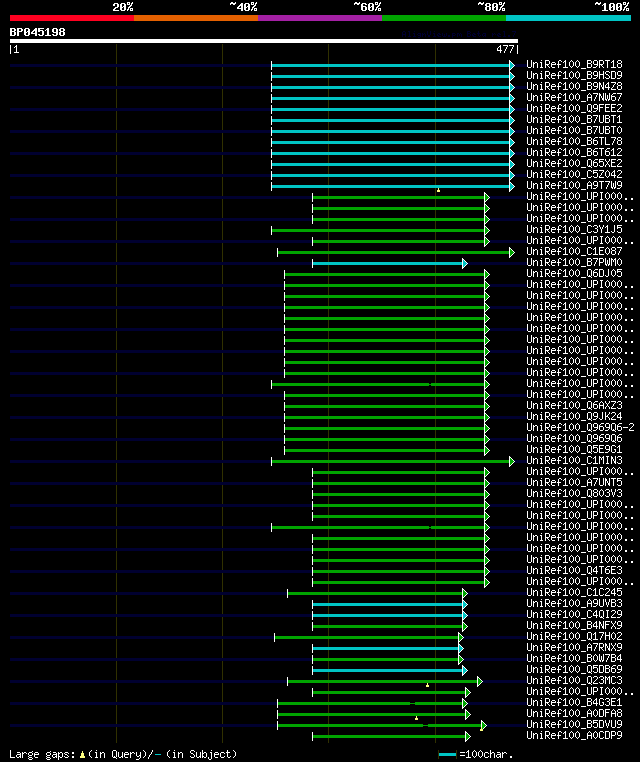Select the UniRef100_A0DFA8 label
Viewport: 640px width, 762px height.
tap(574, 713)
